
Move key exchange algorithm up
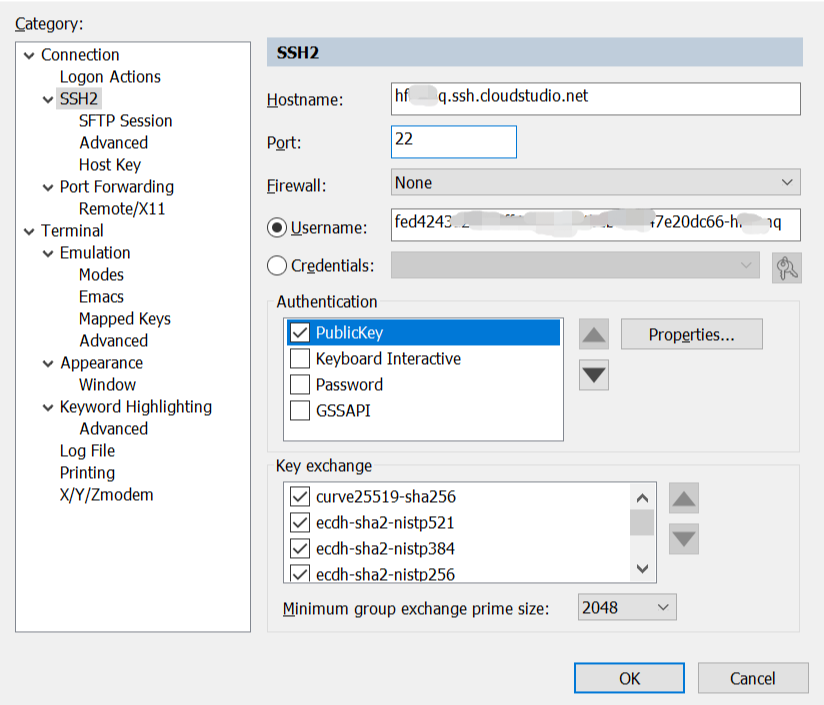tap(684, 498)
